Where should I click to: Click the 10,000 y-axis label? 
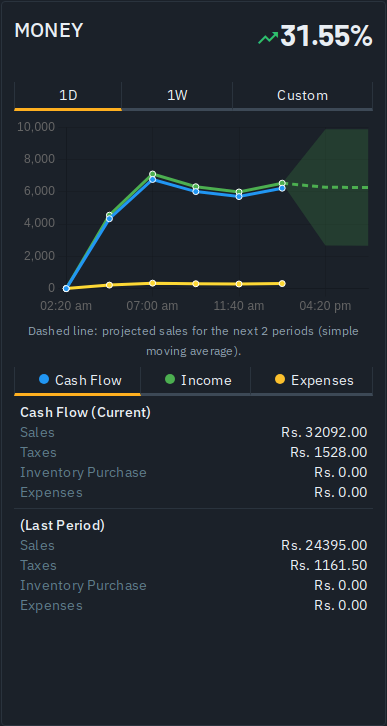36,127
